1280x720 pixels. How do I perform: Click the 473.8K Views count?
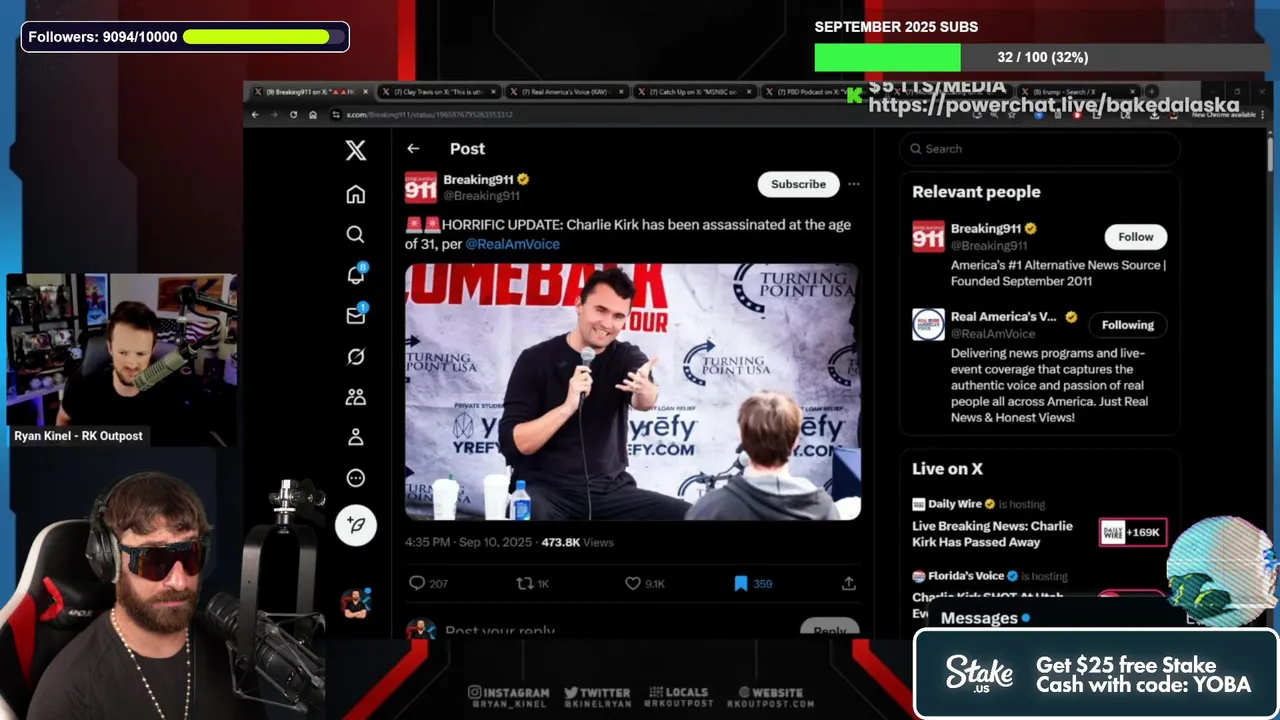578,542
